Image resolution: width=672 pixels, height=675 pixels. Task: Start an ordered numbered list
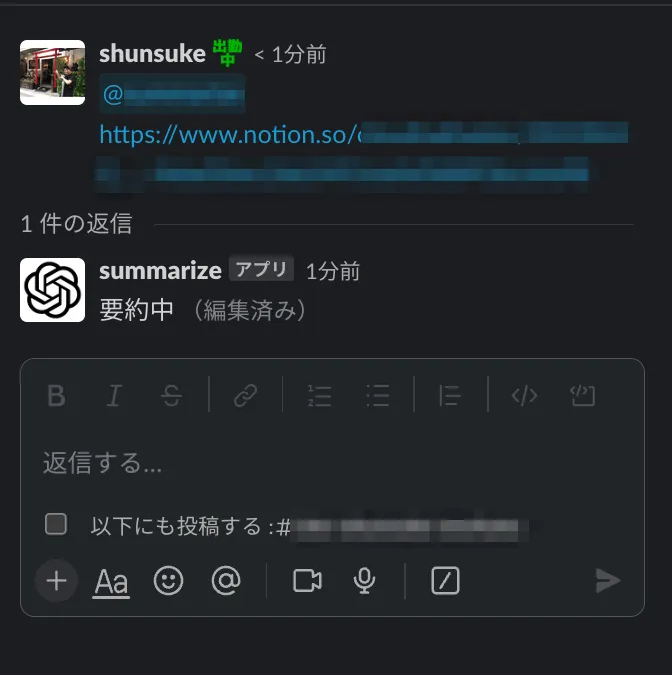319,395
